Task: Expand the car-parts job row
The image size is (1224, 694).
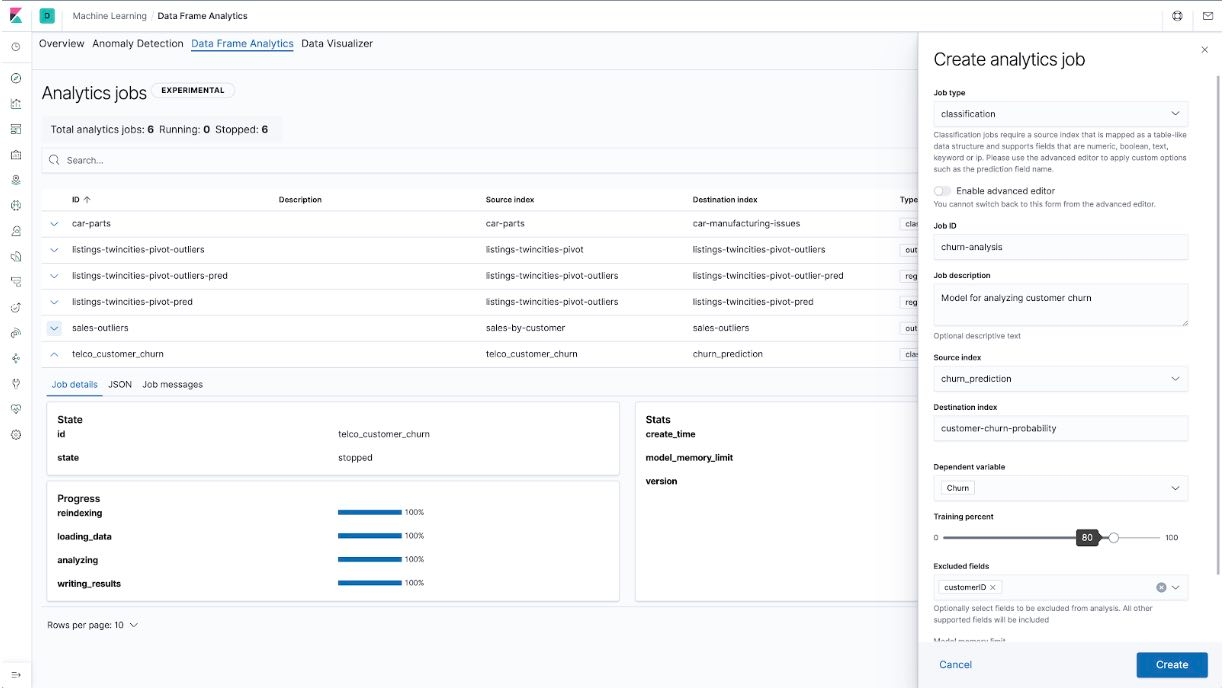Action: 54,223
